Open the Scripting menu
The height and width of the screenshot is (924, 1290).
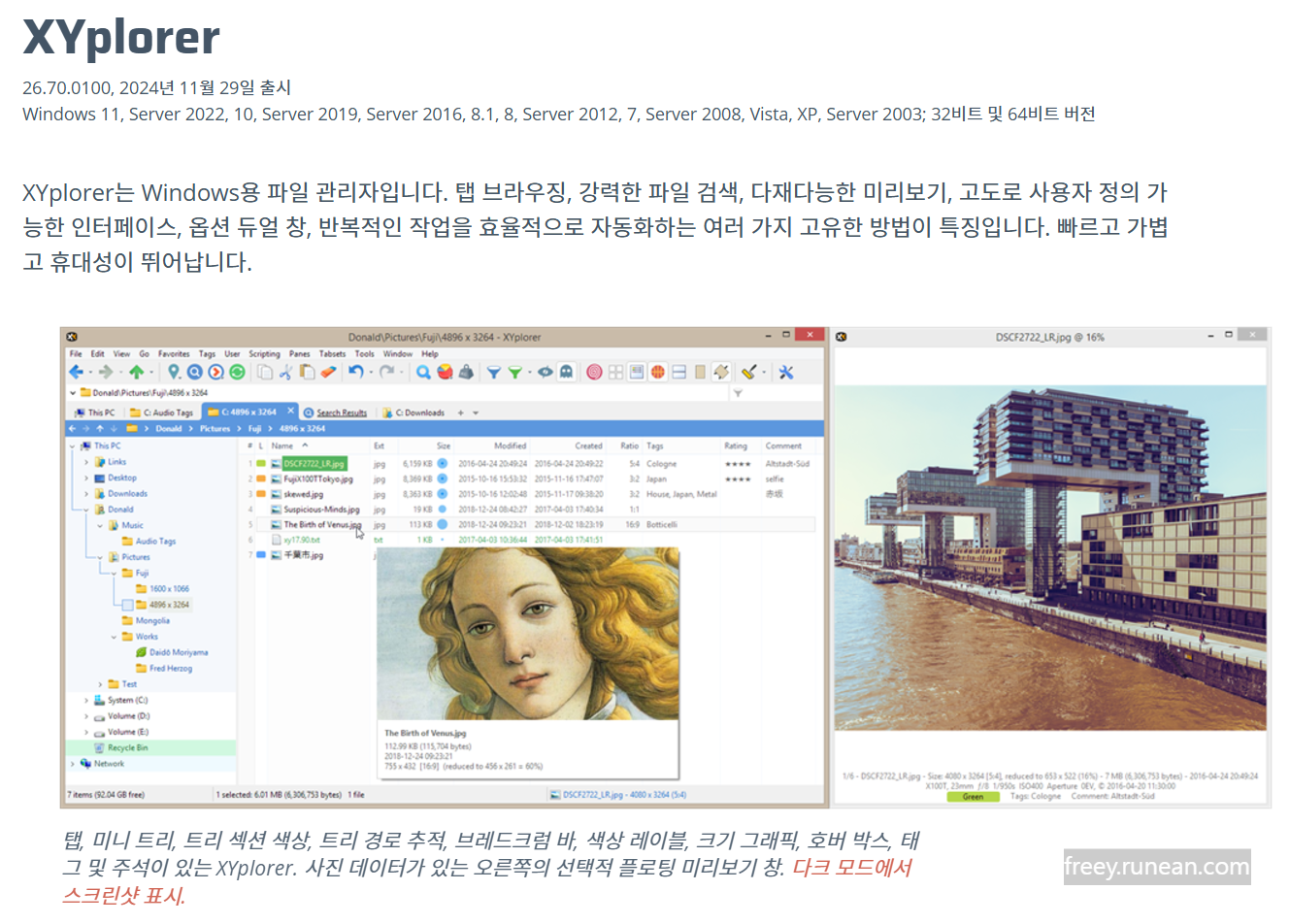point(264,354)
